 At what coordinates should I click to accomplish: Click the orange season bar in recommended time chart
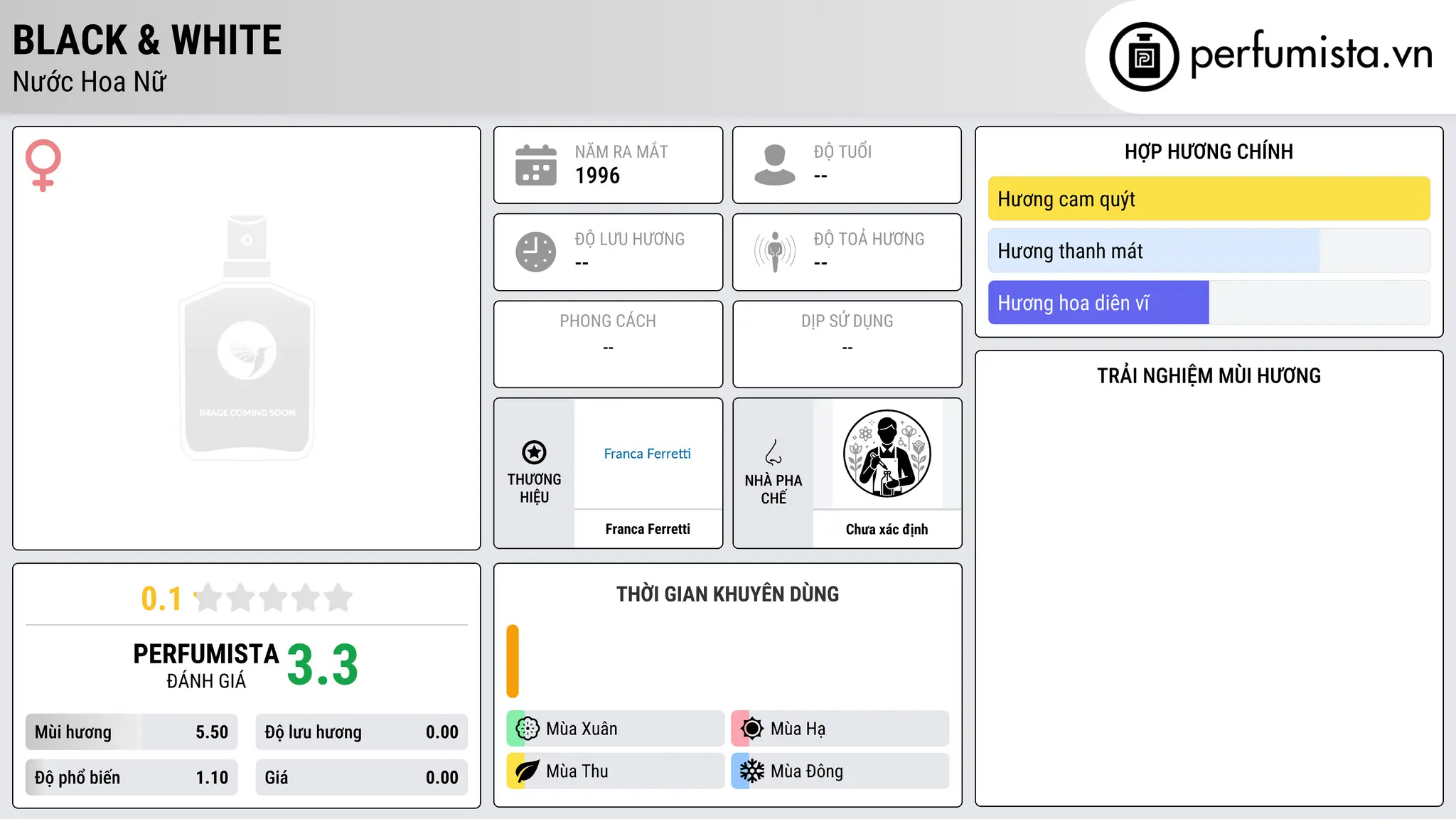513,661
